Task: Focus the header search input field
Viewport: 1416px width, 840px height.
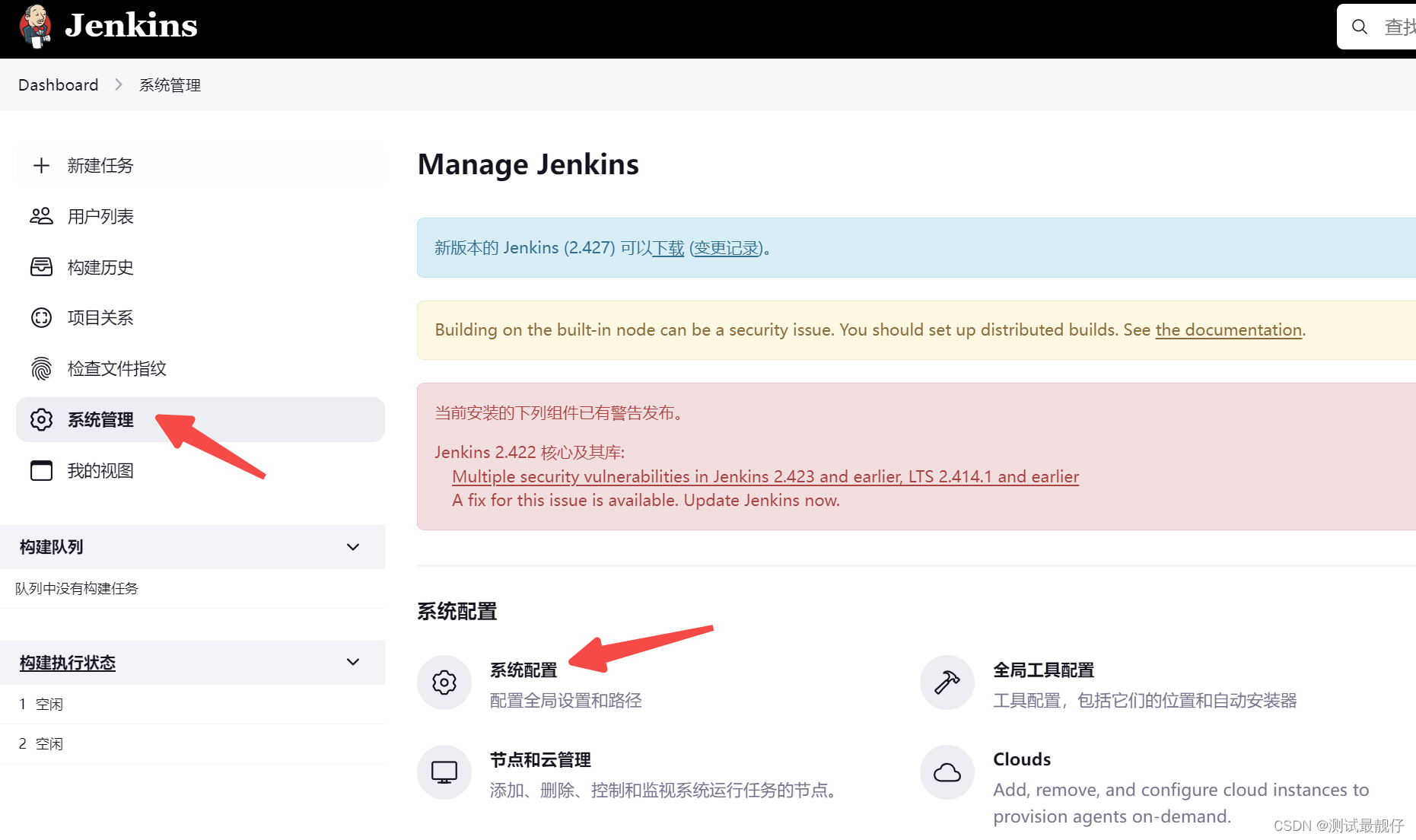Action: pos(1376,27)
